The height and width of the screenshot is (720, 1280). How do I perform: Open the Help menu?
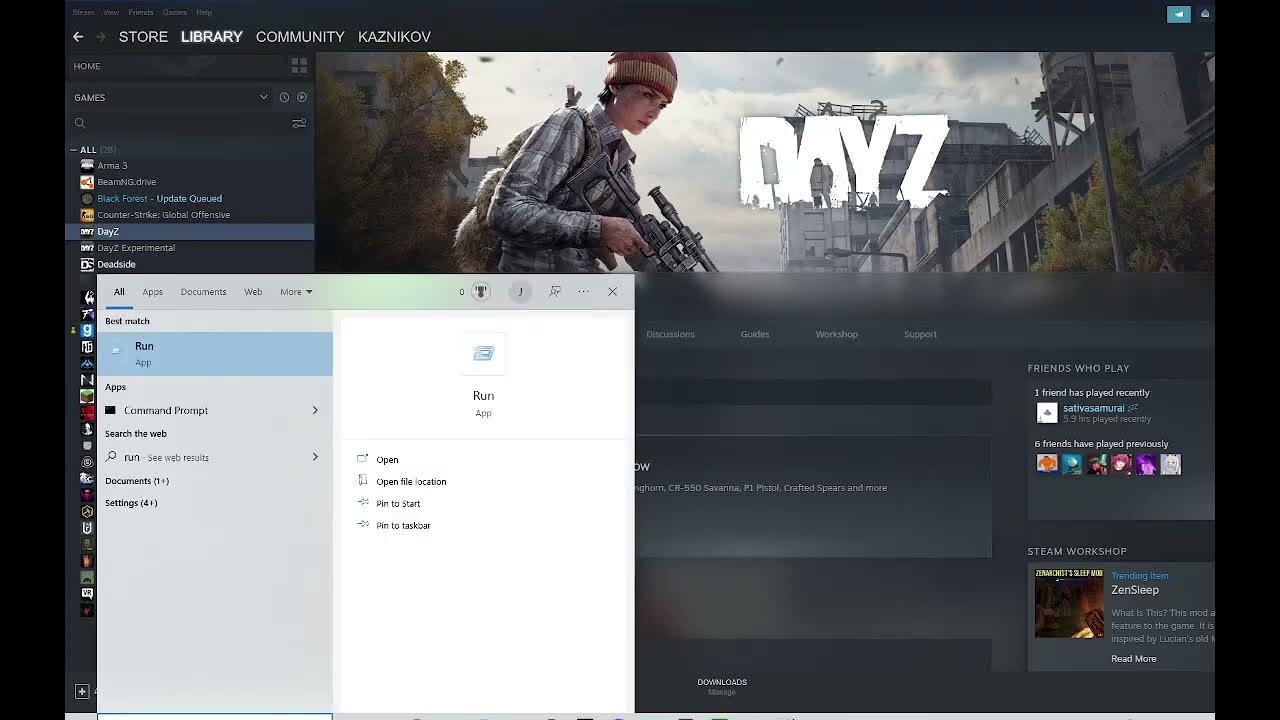coord(204,12)
